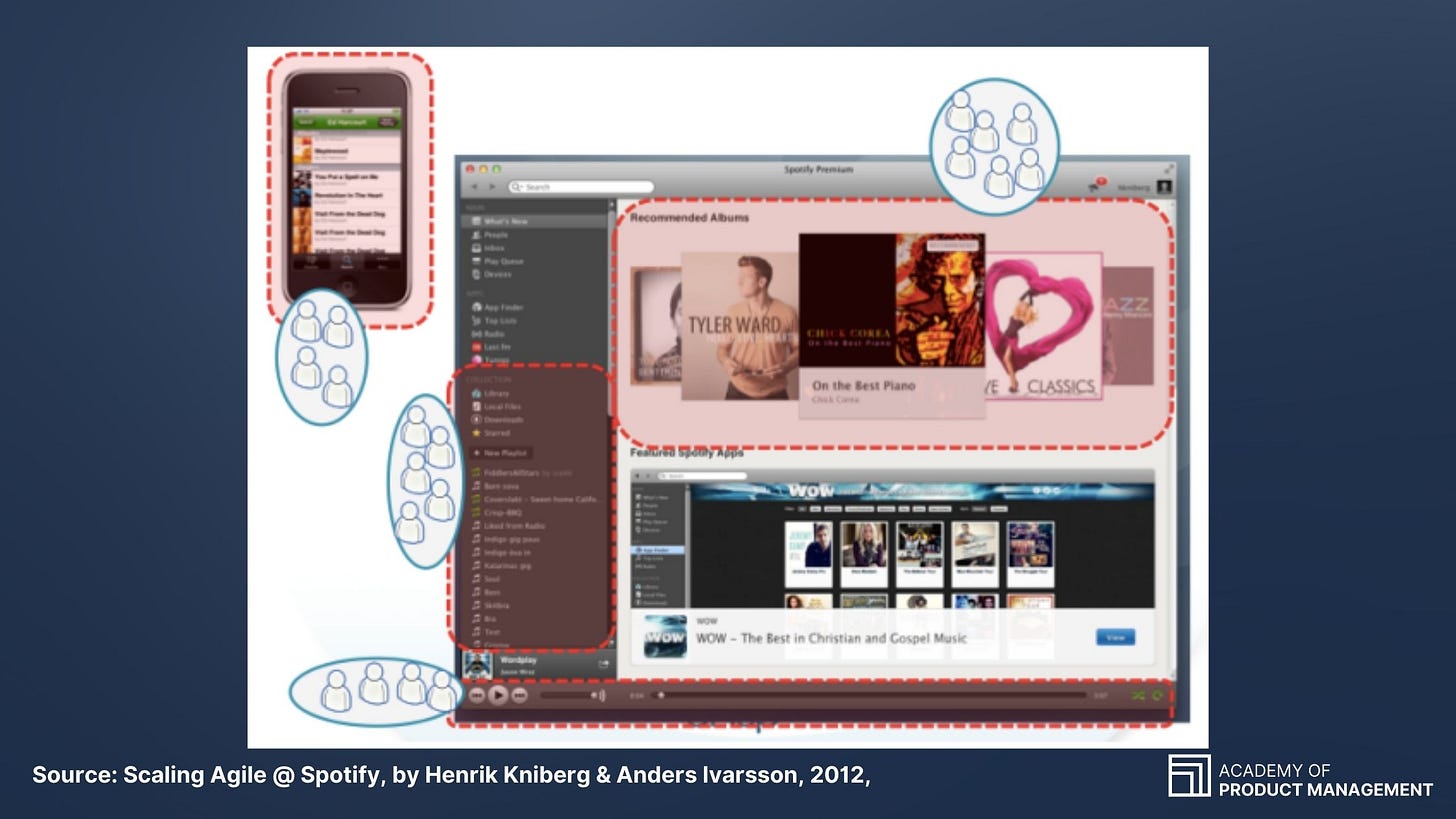Viewport: 1456px width, 819px height.
Task: Click the Featured Spotify Apps heading
Action: point(687,453)
